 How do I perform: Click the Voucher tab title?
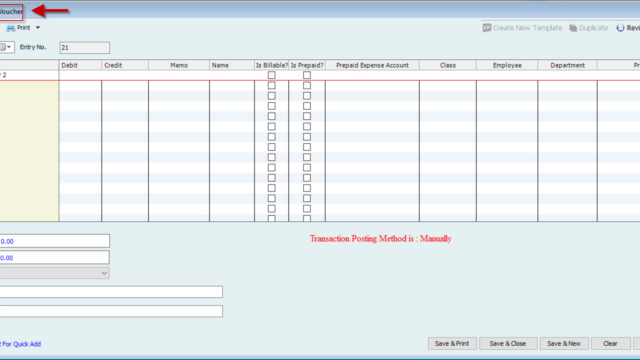[x=11, y=11]
